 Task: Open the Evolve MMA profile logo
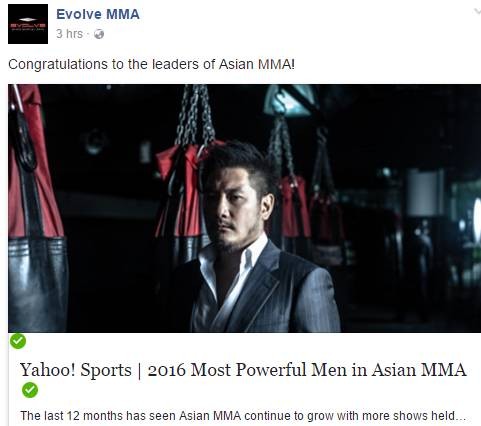tap(28, 24)
